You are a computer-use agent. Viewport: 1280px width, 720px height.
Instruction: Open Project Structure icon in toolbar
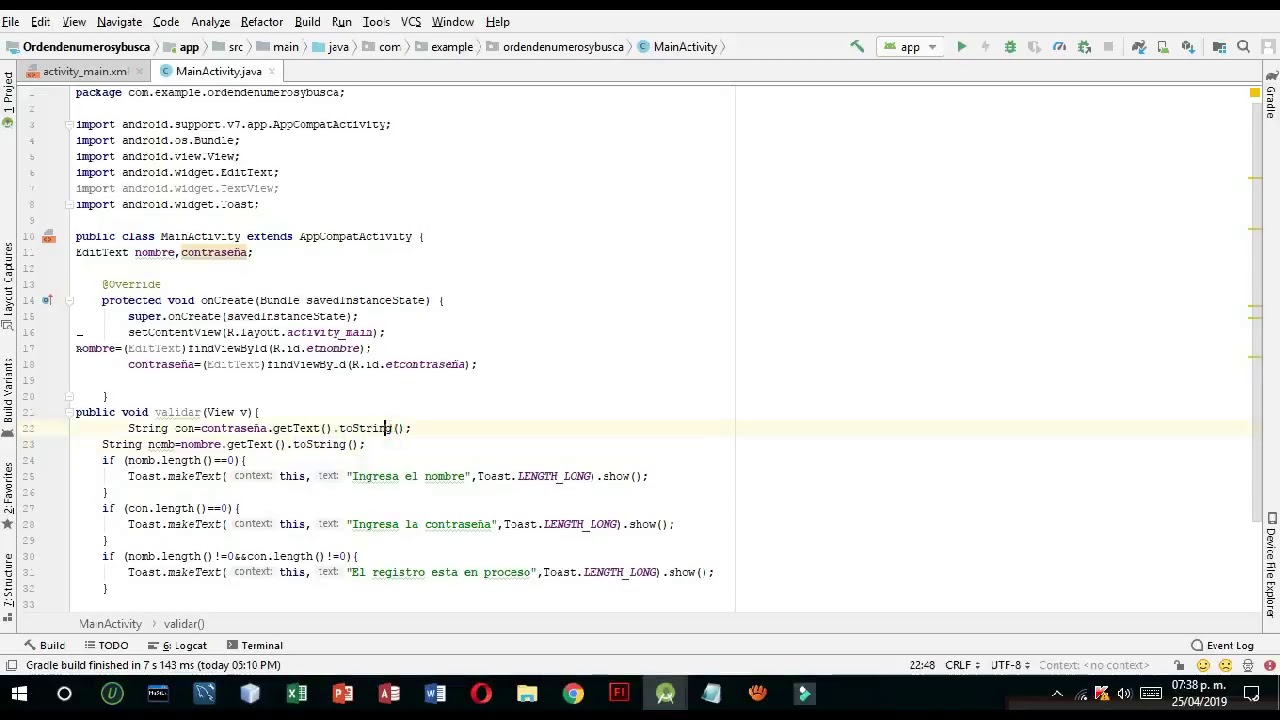[1219, 47]
